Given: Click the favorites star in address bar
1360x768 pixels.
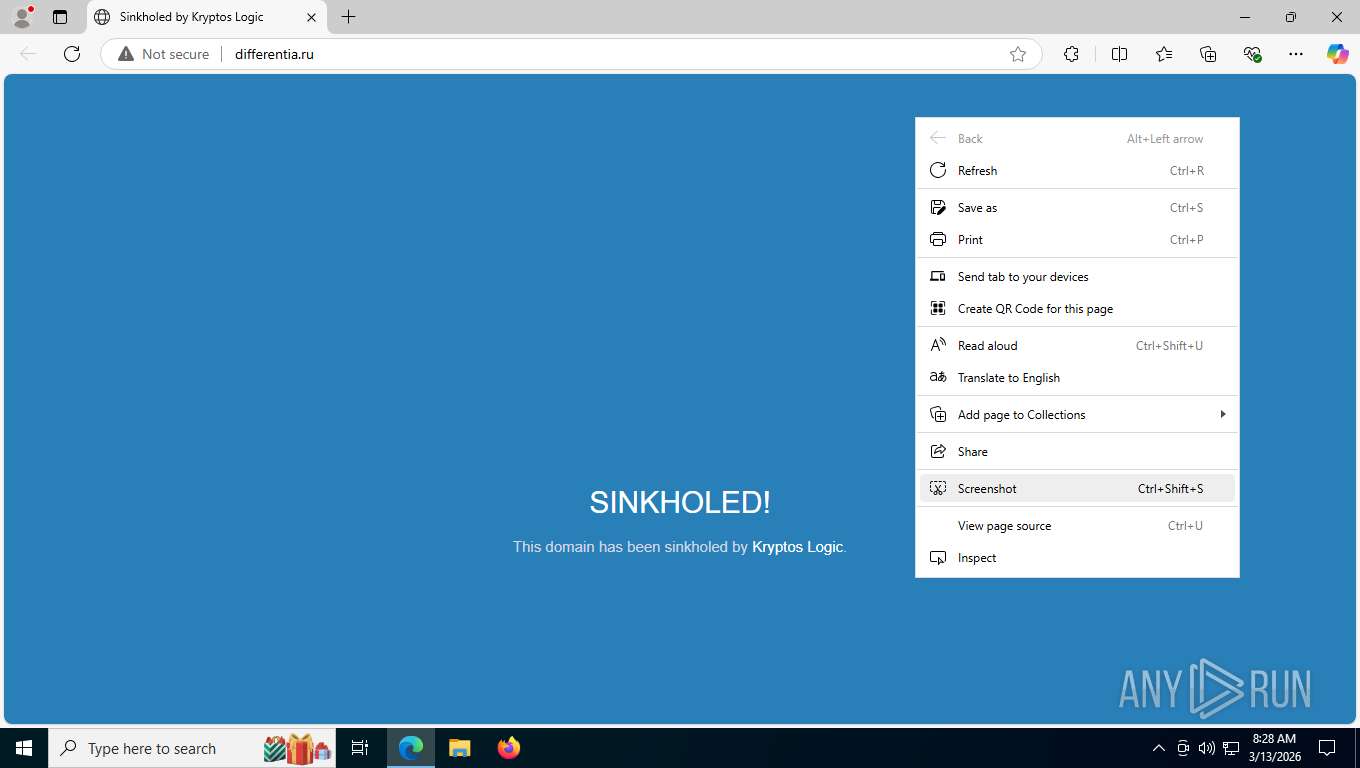Looking at the screenshot, I should pyautogui.click(x=1018, y=54).
